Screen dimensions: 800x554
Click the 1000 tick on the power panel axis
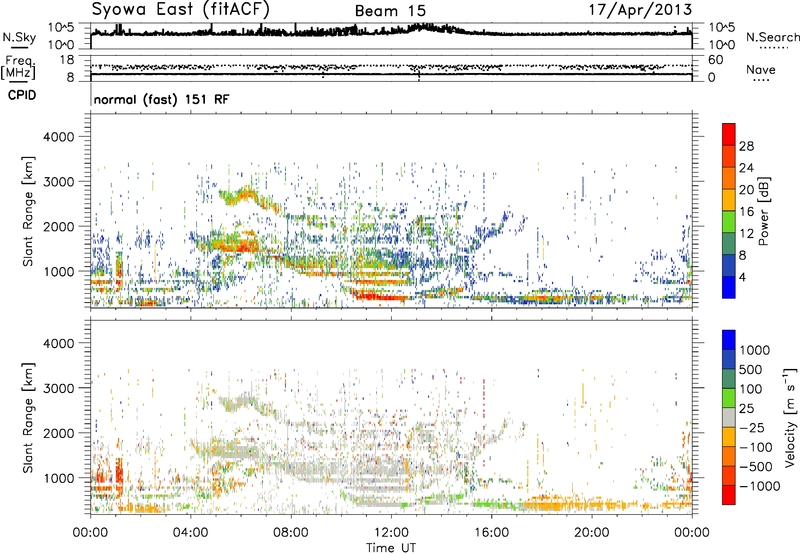58,271
